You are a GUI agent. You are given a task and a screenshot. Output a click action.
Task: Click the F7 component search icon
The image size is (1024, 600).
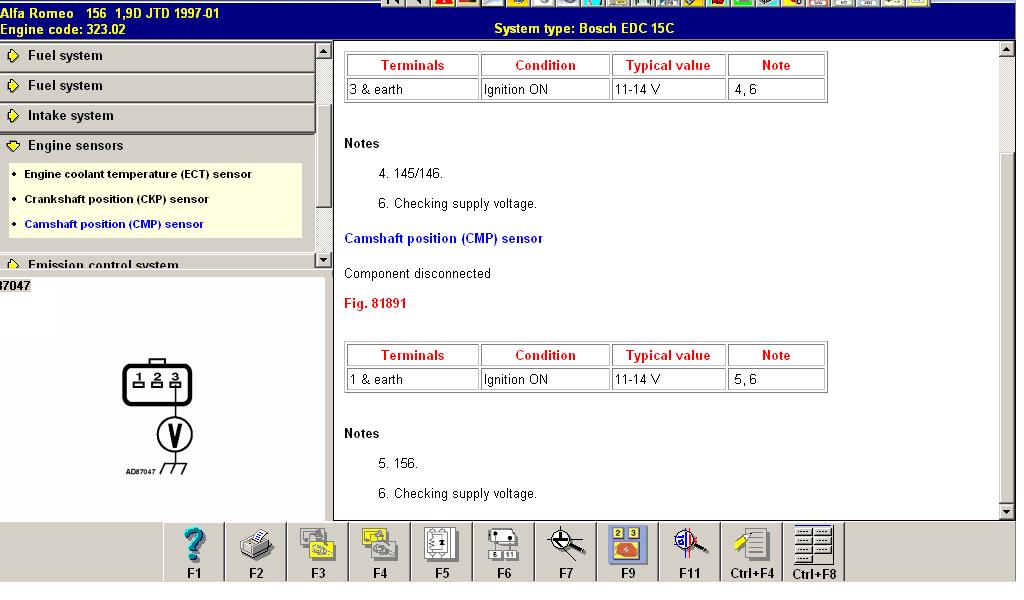coord(566,552)
